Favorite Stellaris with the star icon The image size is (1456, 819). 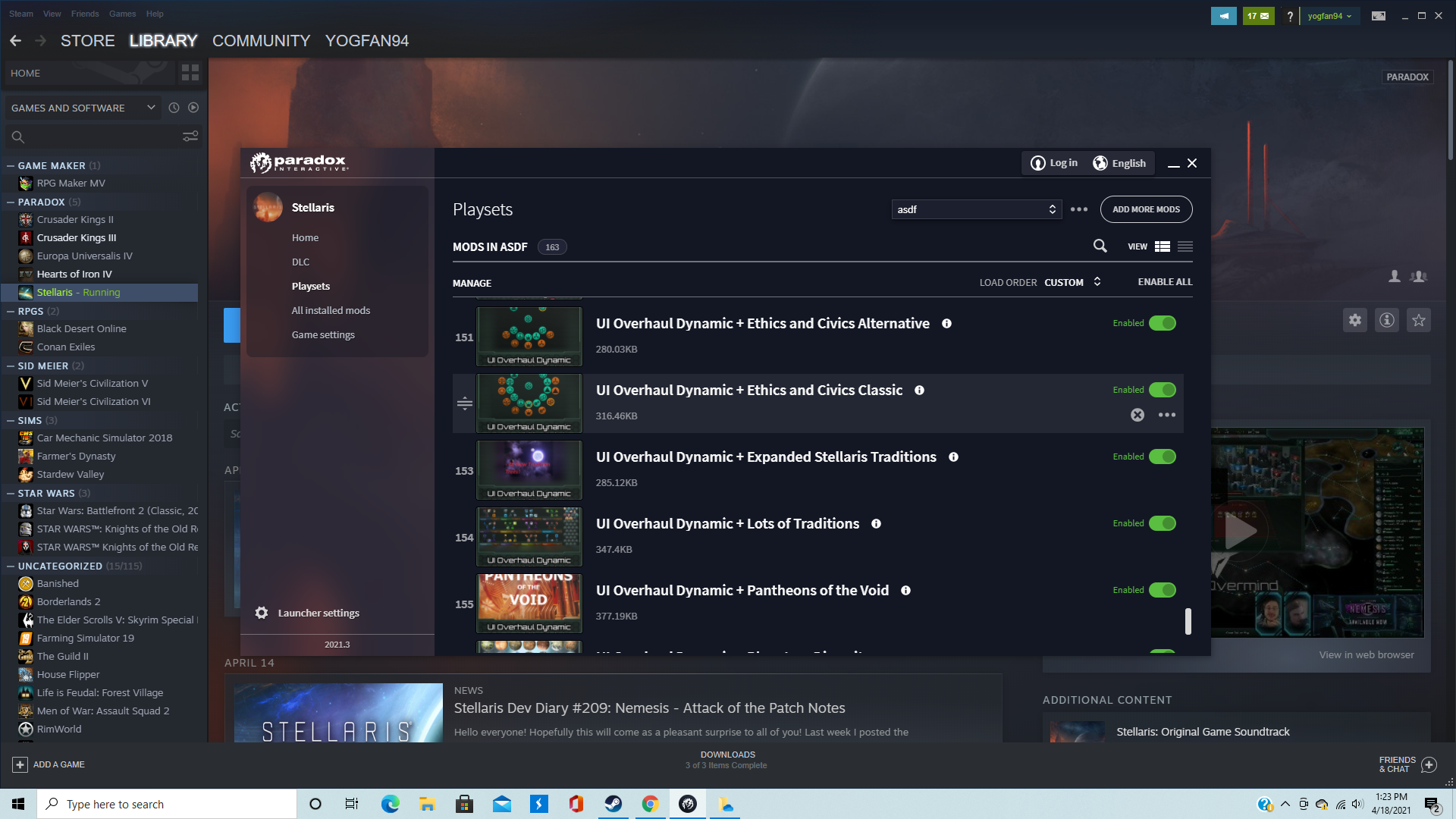coord(1419,320)
